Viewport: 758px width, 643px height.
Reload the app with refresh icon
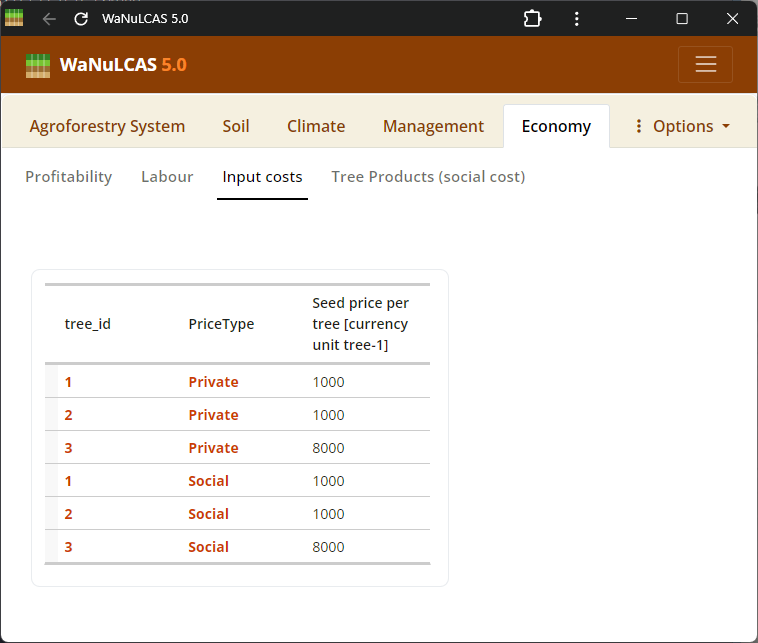point(82,19)
